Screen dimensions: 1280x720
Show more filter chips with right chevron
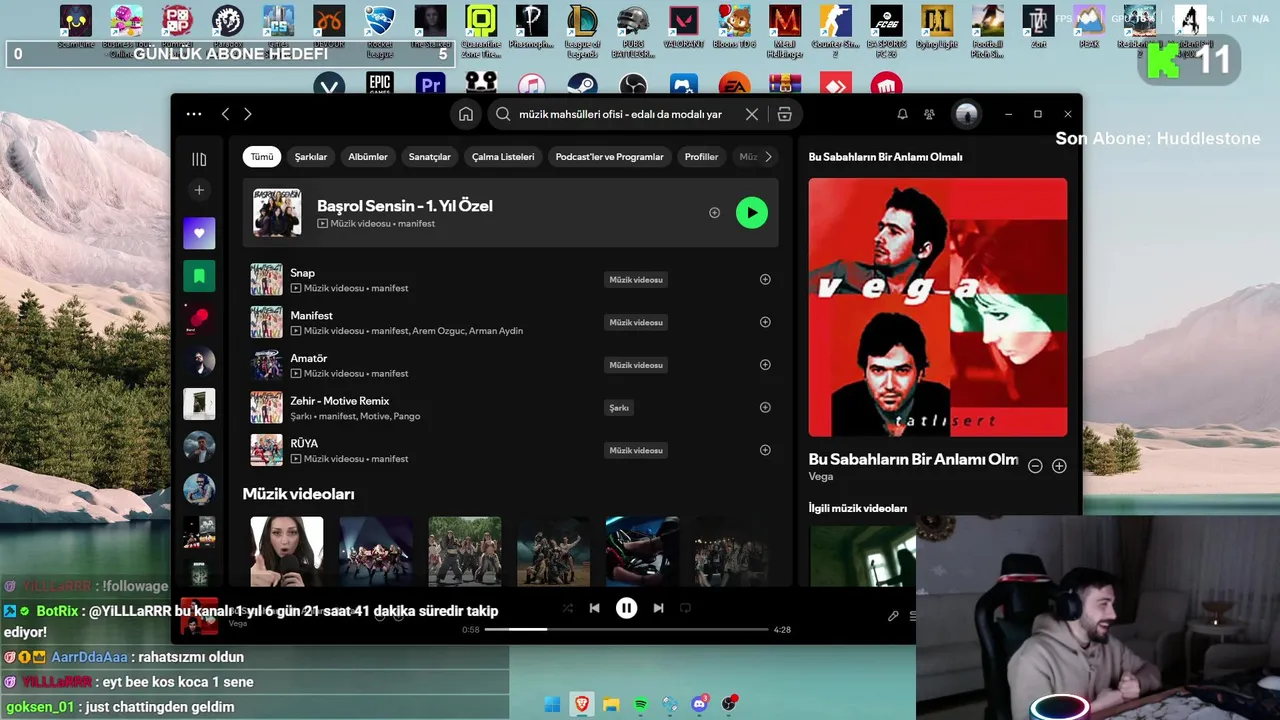[x=768, y=157]
